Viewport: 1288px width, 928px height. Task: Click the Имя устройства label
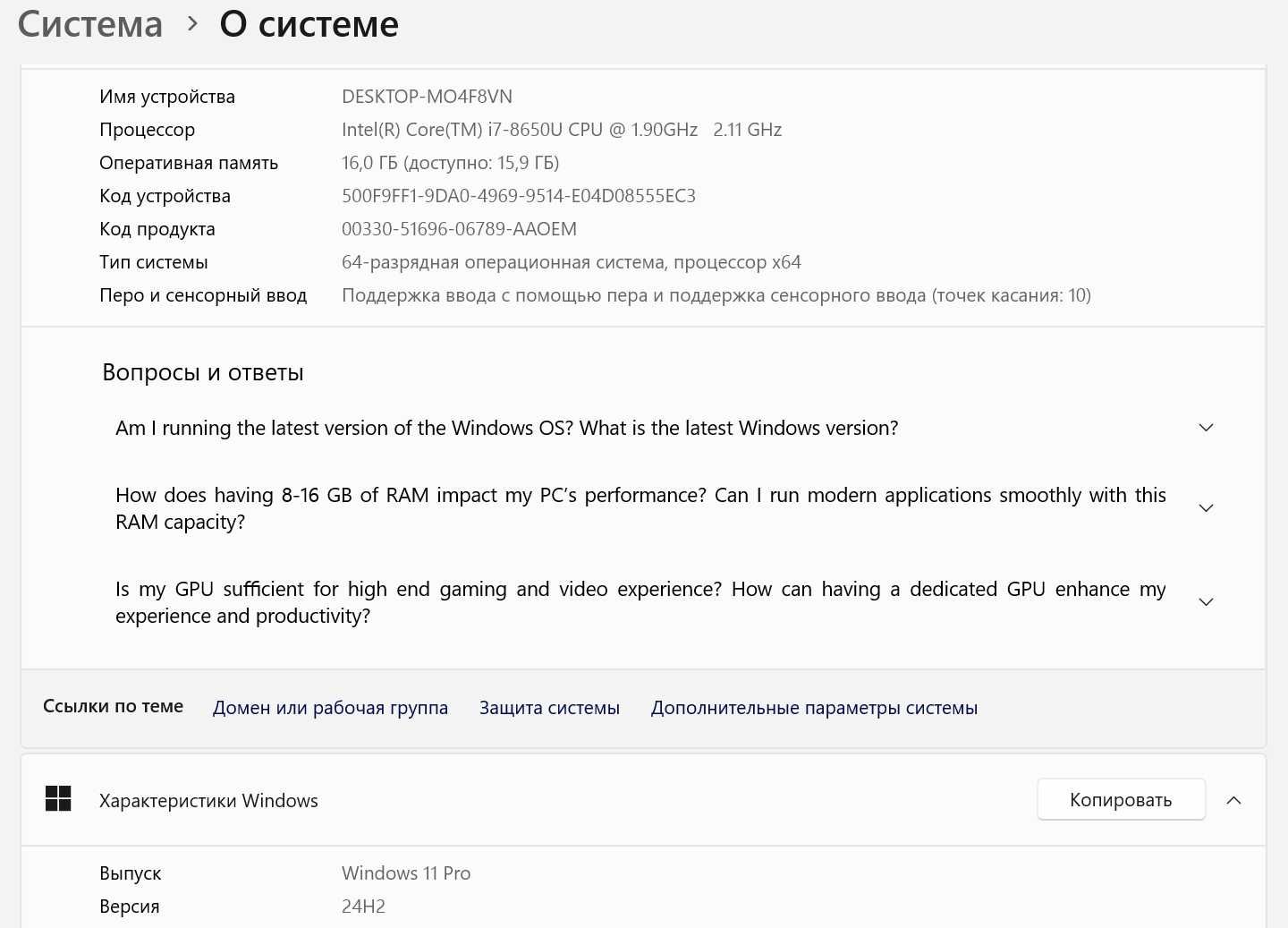pyautogui.click(x=167, y=97)
